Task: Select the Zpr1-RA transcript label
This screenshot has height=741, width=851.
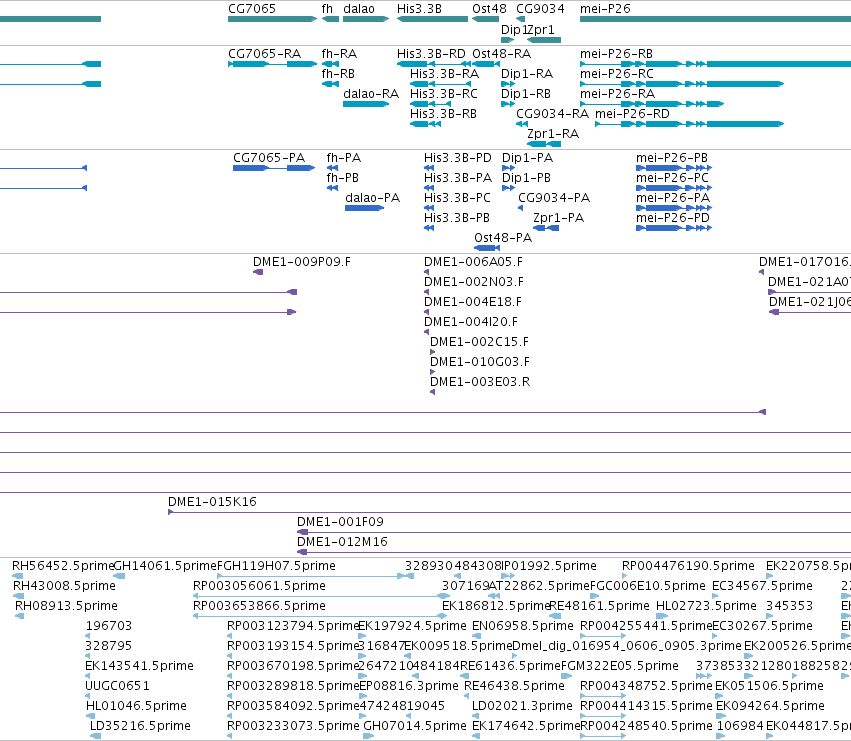Action: (553, 134)
